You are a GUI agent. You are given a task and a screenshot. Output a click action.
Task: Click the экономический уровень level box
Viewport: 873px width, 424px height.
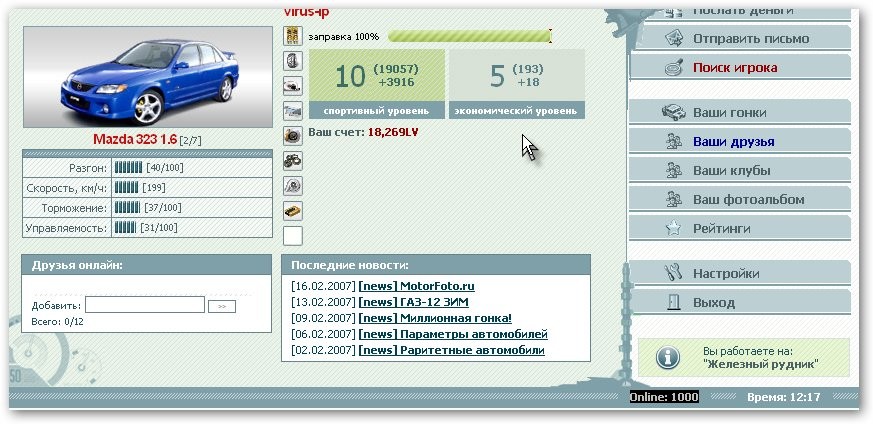[x=517, y=83]
